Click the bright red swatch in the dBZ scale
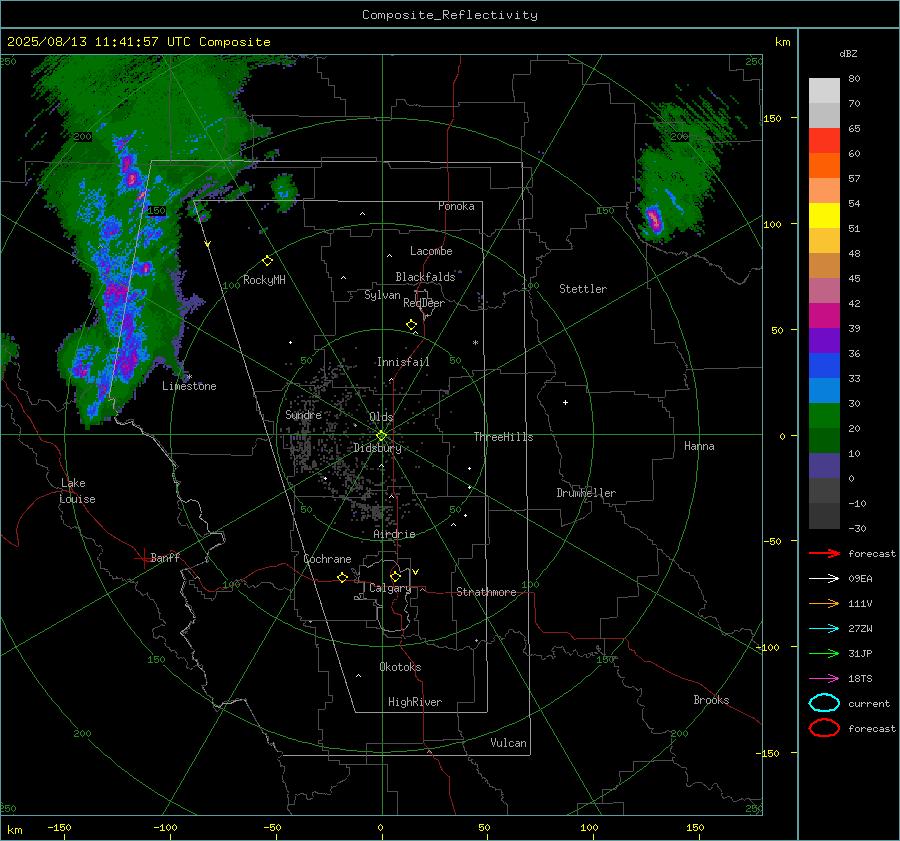The image size is (900, 841). [824, 140]
